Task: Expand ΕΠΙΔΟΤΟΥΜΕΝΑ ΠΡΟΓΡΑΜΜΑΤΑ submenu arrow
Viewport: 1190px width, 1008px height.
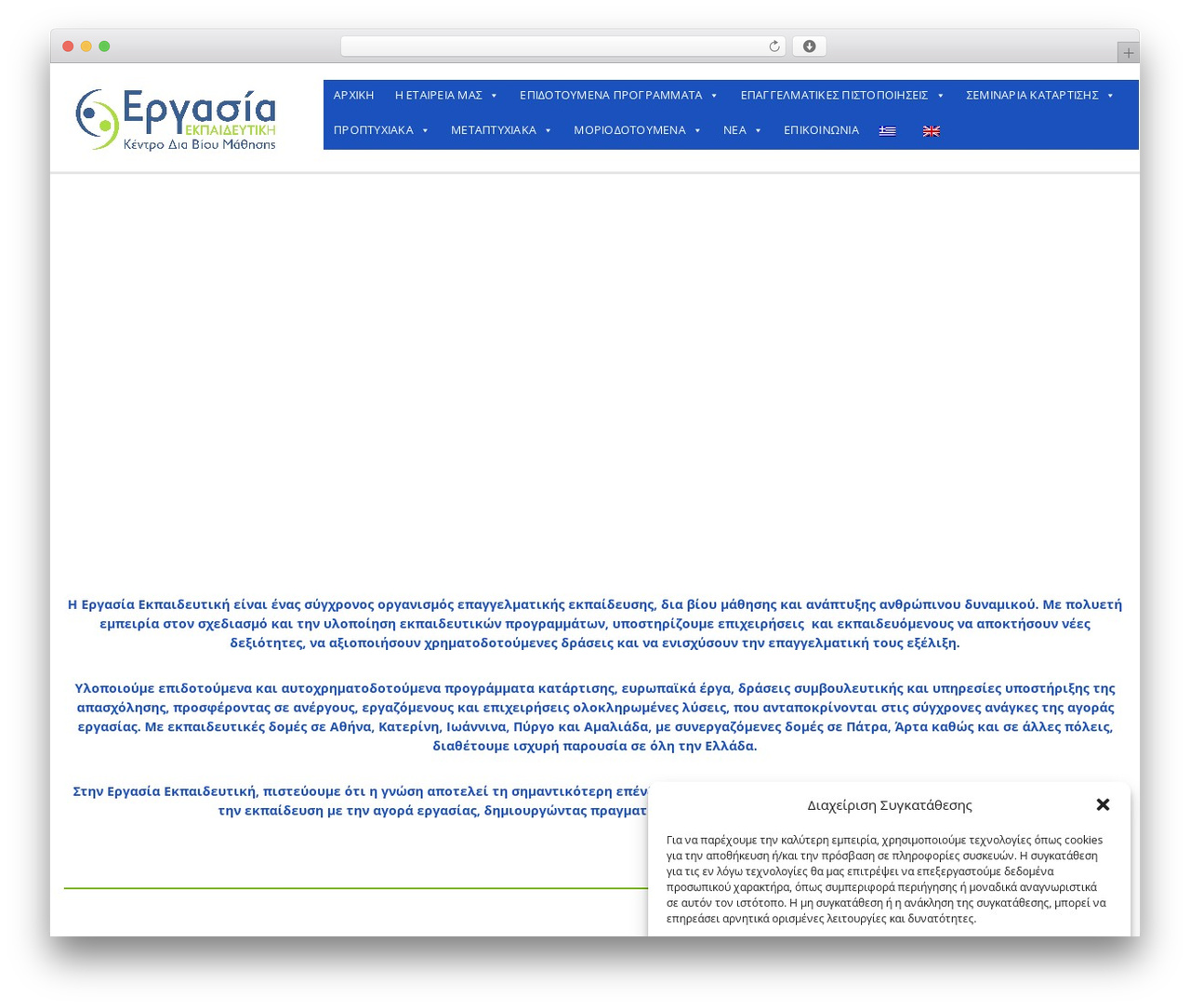Action: click(714, 96)
